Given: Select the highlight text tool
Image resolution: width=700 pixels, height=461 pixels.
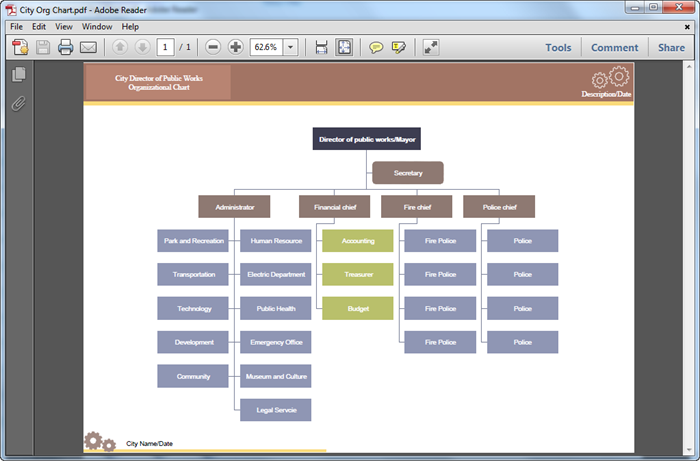Looking at the screenshot, I should tap(399, 47).
